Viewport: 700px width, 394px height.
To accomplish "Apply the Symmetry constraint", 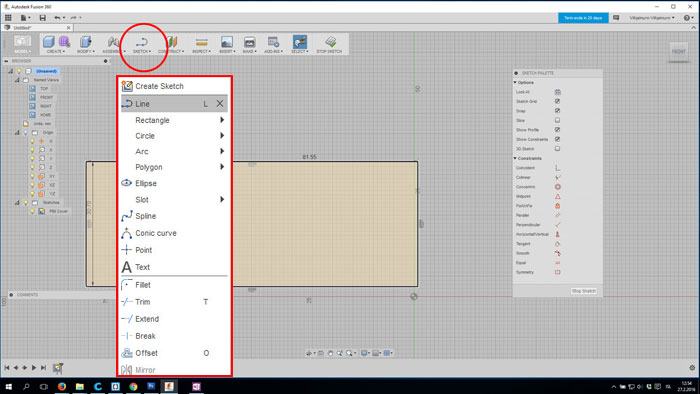I will point(557,272).
